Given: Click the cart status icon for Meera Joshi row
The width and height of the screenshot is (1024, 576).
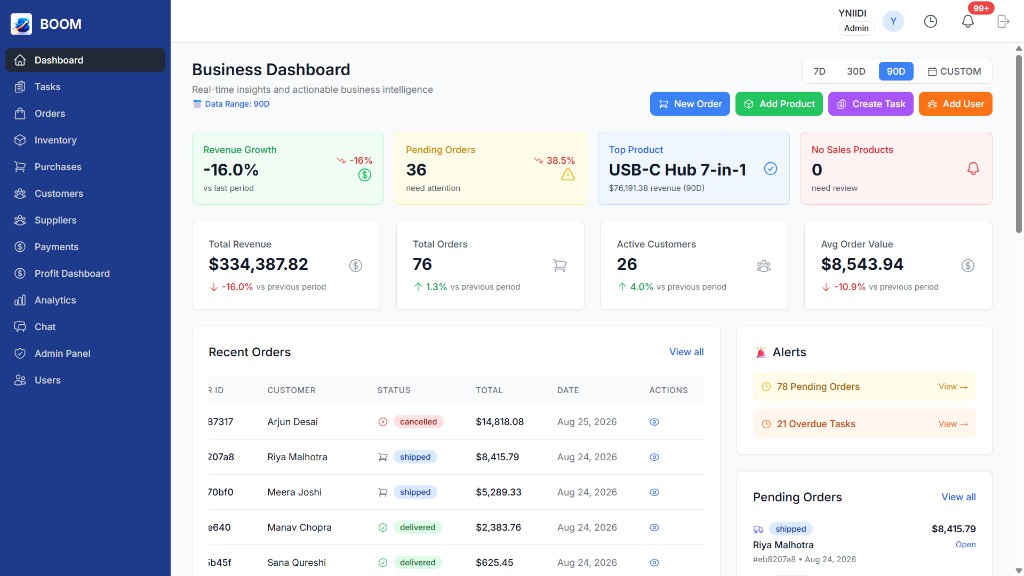Looking at the screenshot, I should (x=383, y=492).
